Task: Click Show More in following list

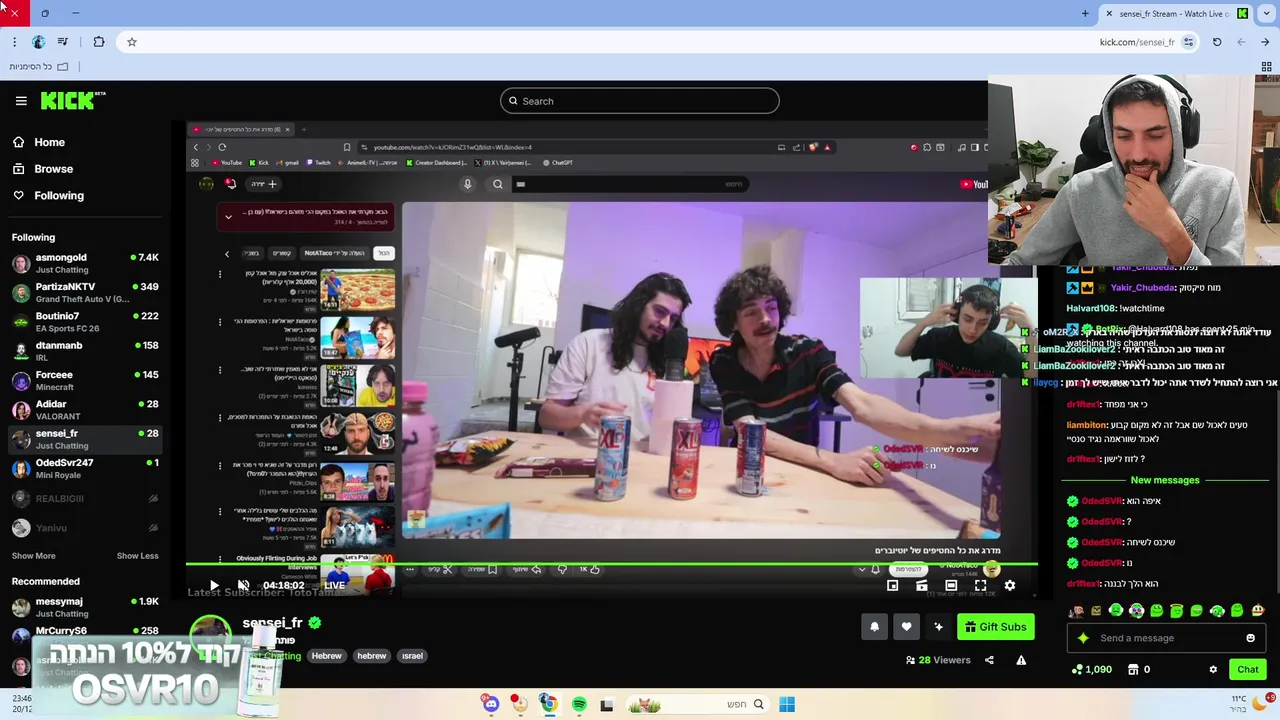Action: click(x=34, y=556)
